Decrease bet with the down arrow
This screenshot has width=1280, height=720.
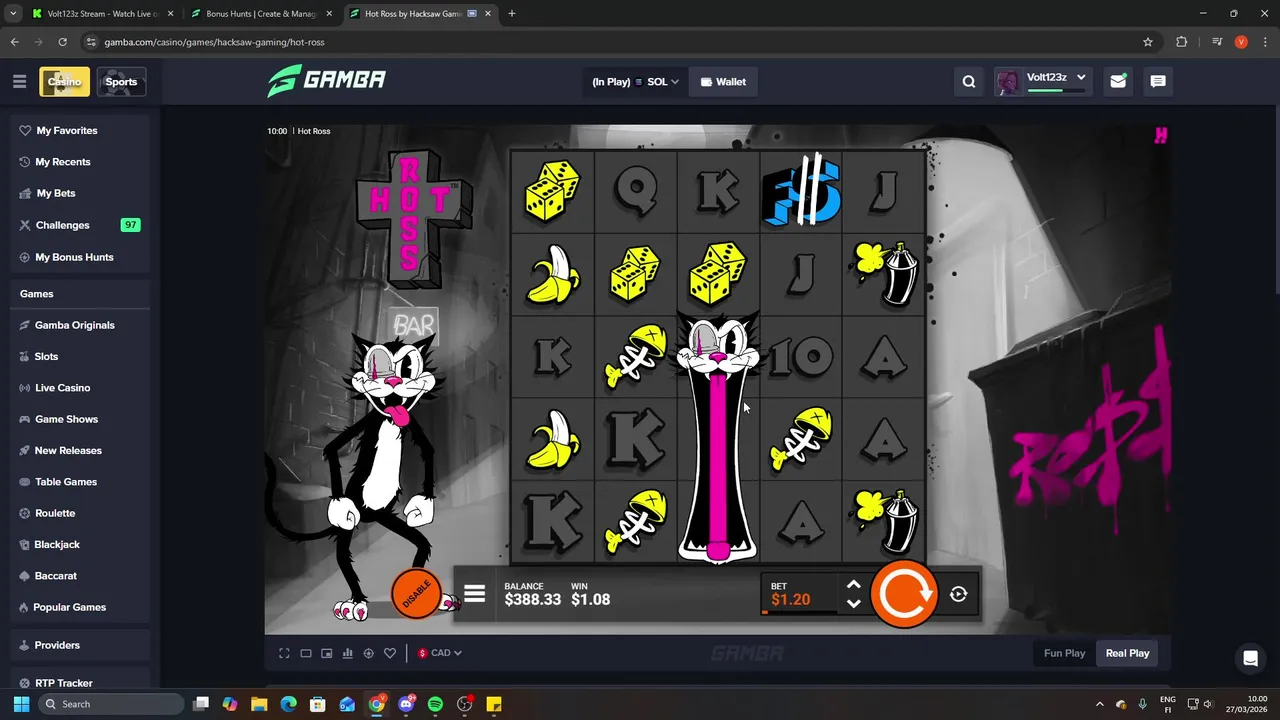pyautogui.click(x=853, y=603)
